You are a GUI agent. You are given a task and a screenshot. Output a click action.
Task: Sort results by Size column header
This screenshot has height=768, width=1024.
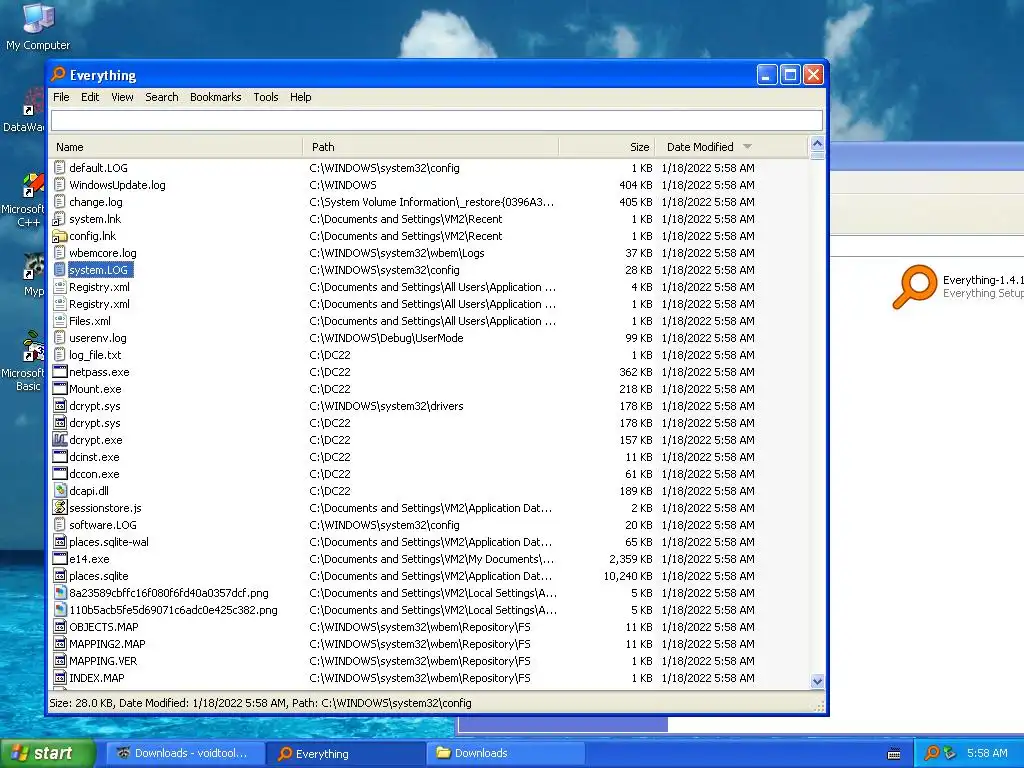click(607, 147)
